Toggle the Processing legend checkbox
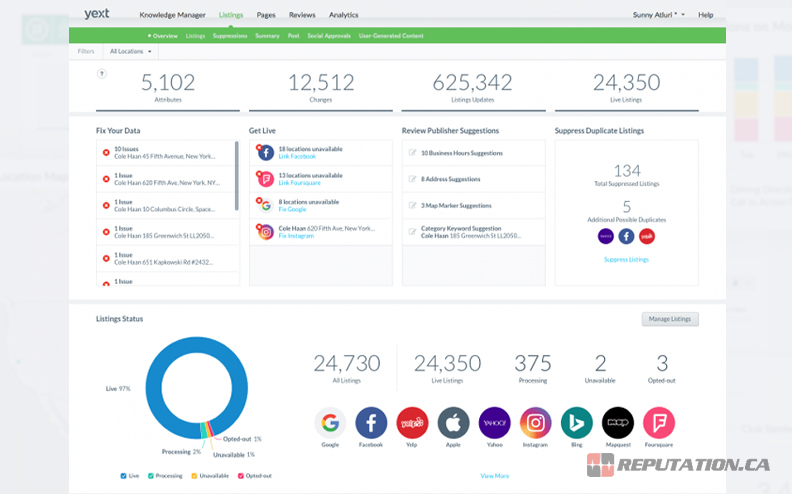The width and height of the screenshot is (792, 494). [151, 475]
